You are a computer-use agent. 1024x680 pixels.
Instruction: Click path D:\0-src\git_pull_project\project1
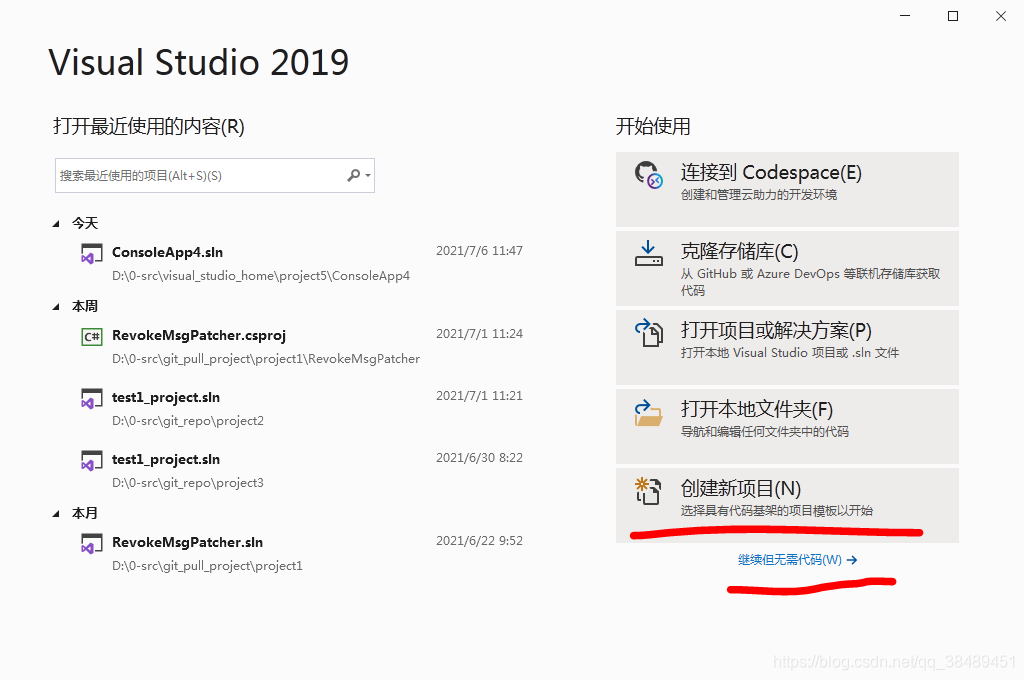(207, 566)
